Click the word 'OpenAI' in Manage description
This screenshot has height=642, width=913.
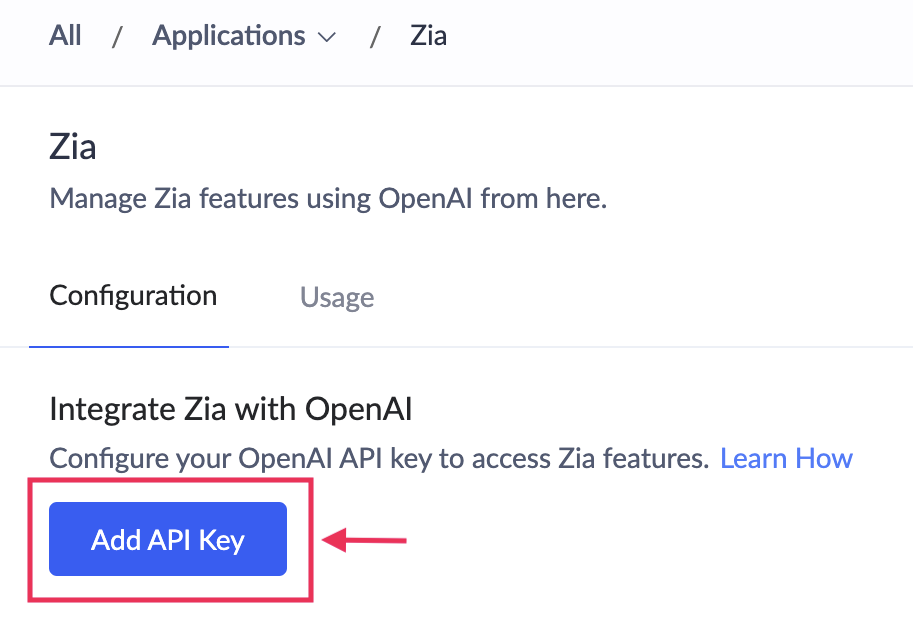425,198
